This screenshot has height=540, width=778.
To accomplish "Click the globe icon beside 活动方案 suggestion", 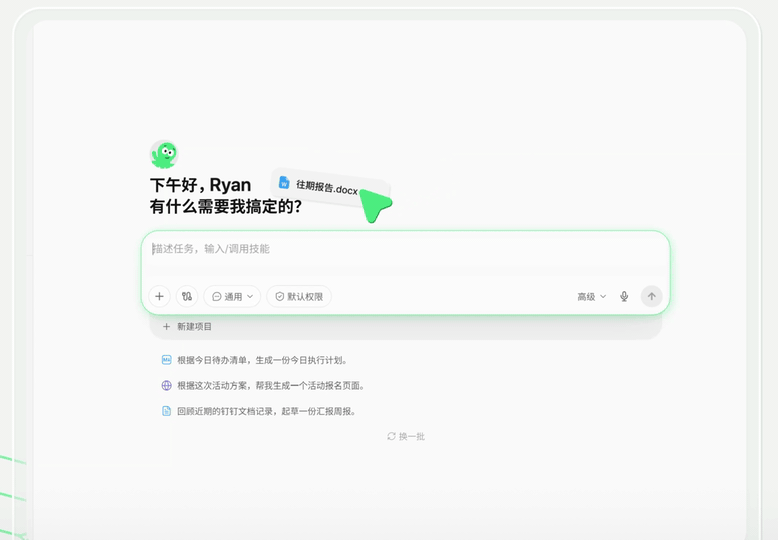I will point(167,386).
